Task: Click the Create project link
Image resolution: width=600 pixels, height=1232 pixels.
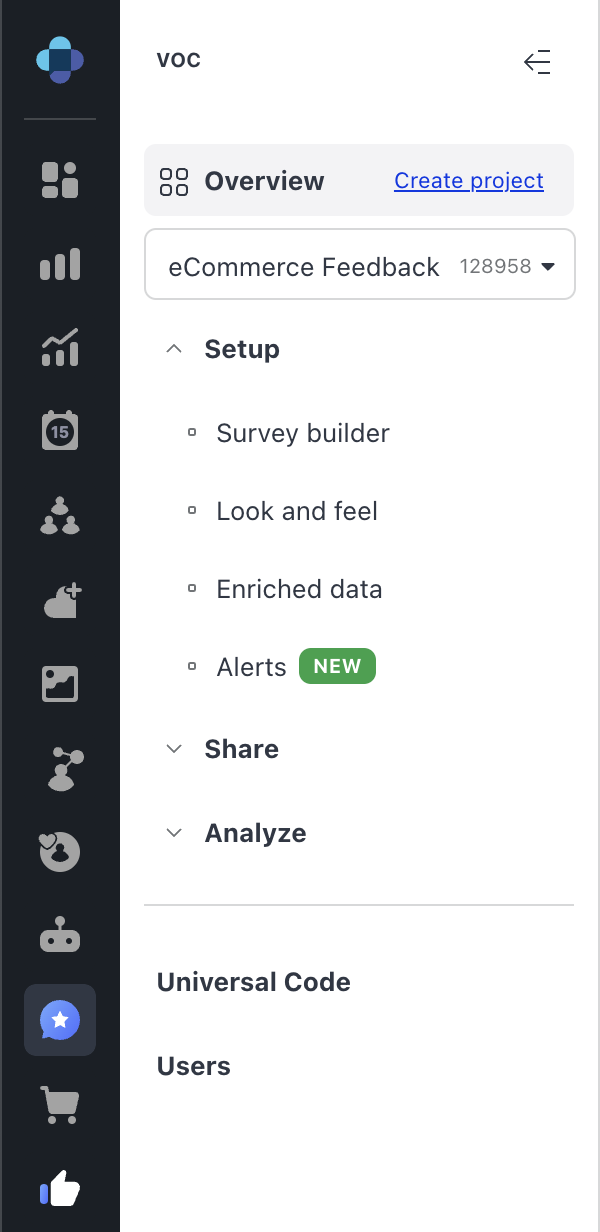Action: (469, 181)
